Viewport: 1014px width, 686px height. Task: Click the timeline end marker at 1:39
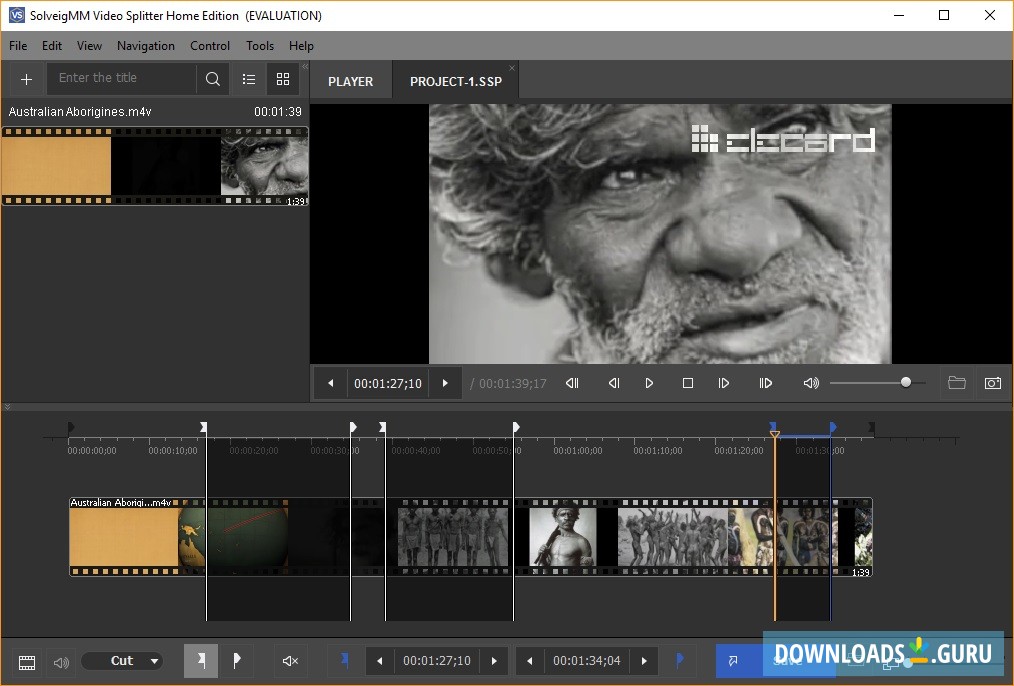(872, 427)
